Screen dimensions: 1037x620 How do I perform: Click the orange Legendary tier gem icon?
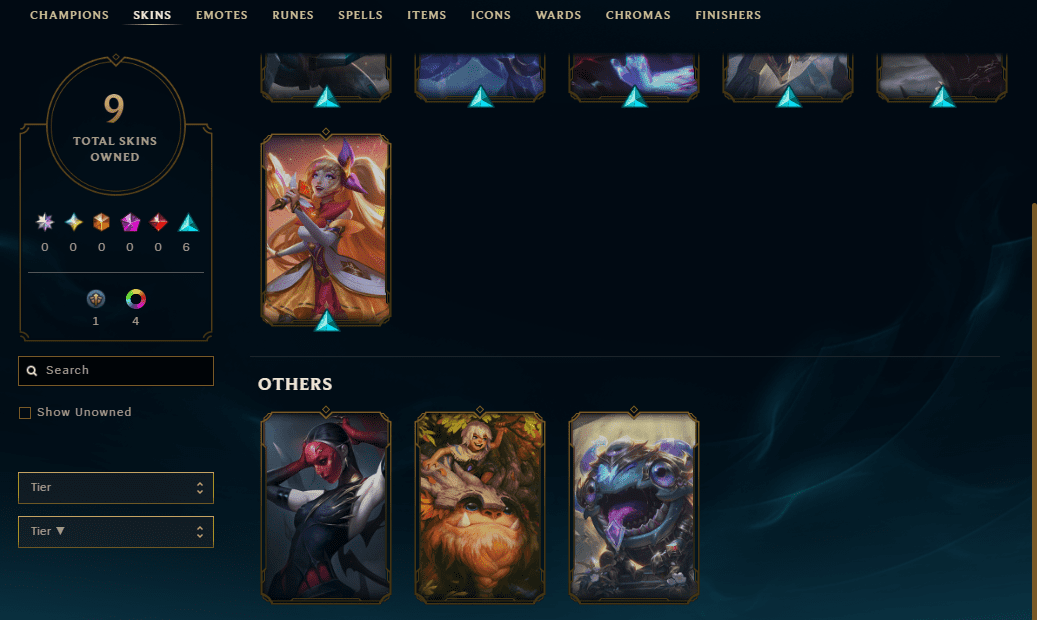[101, 222]
